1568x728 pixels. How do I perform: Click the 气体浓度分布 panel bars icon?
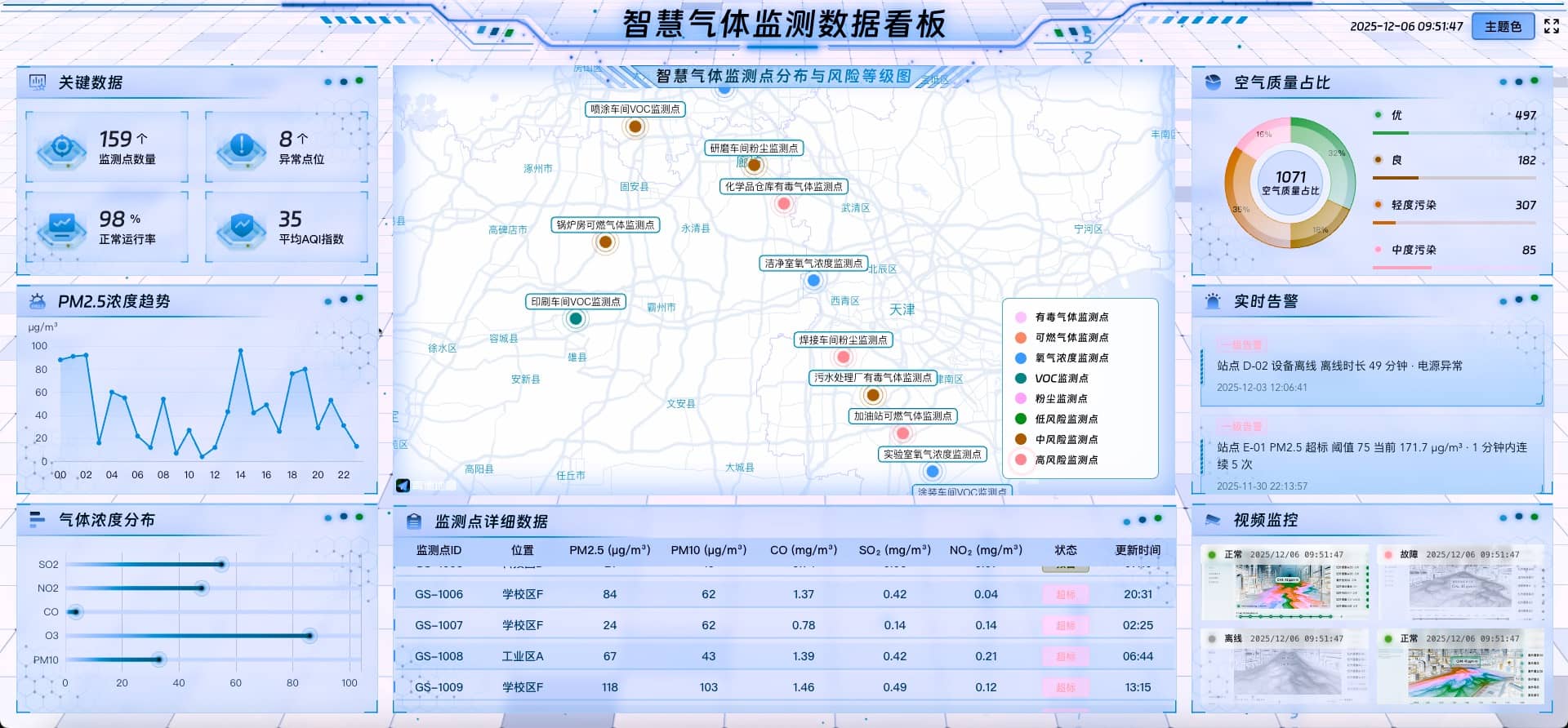click(38, 520)
